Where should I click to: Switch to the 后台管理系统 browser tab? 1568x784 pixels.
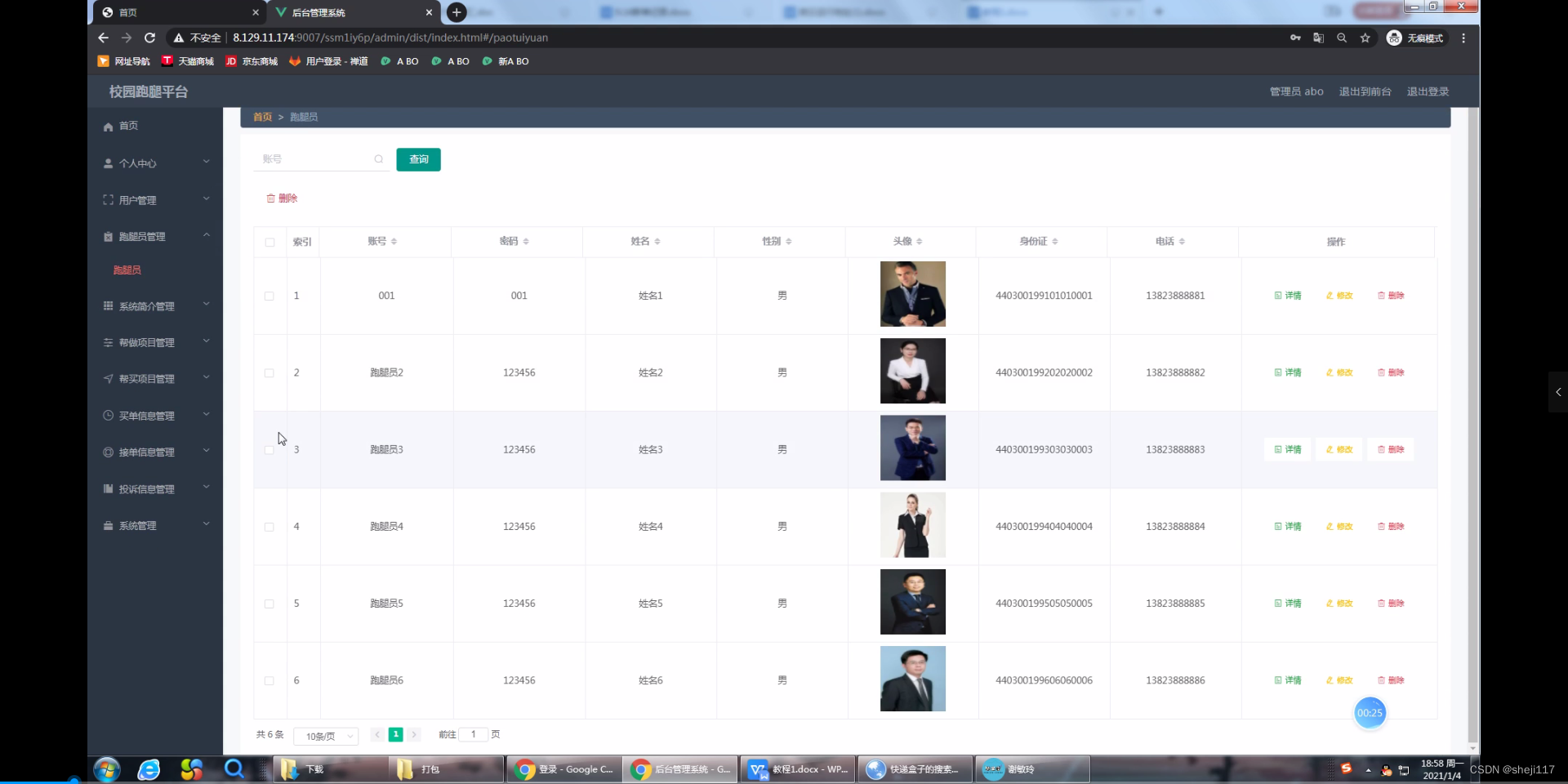tap(353, 12)
